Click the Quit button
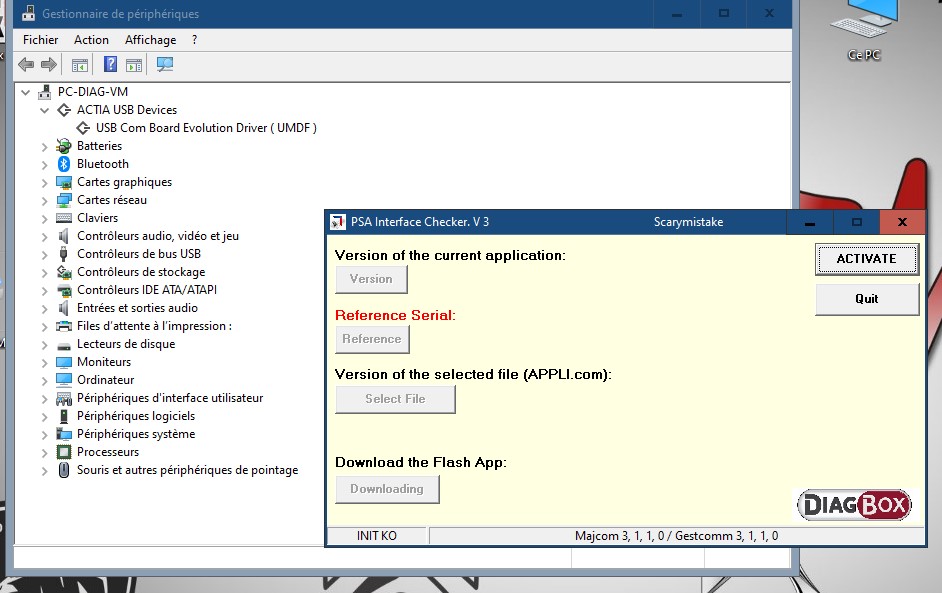 [x=866, y=299]
